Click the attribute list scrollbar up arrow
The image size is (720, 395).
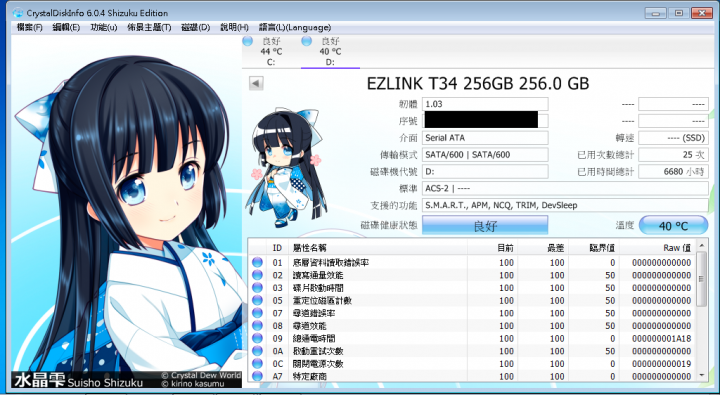[x=702, y=246]
